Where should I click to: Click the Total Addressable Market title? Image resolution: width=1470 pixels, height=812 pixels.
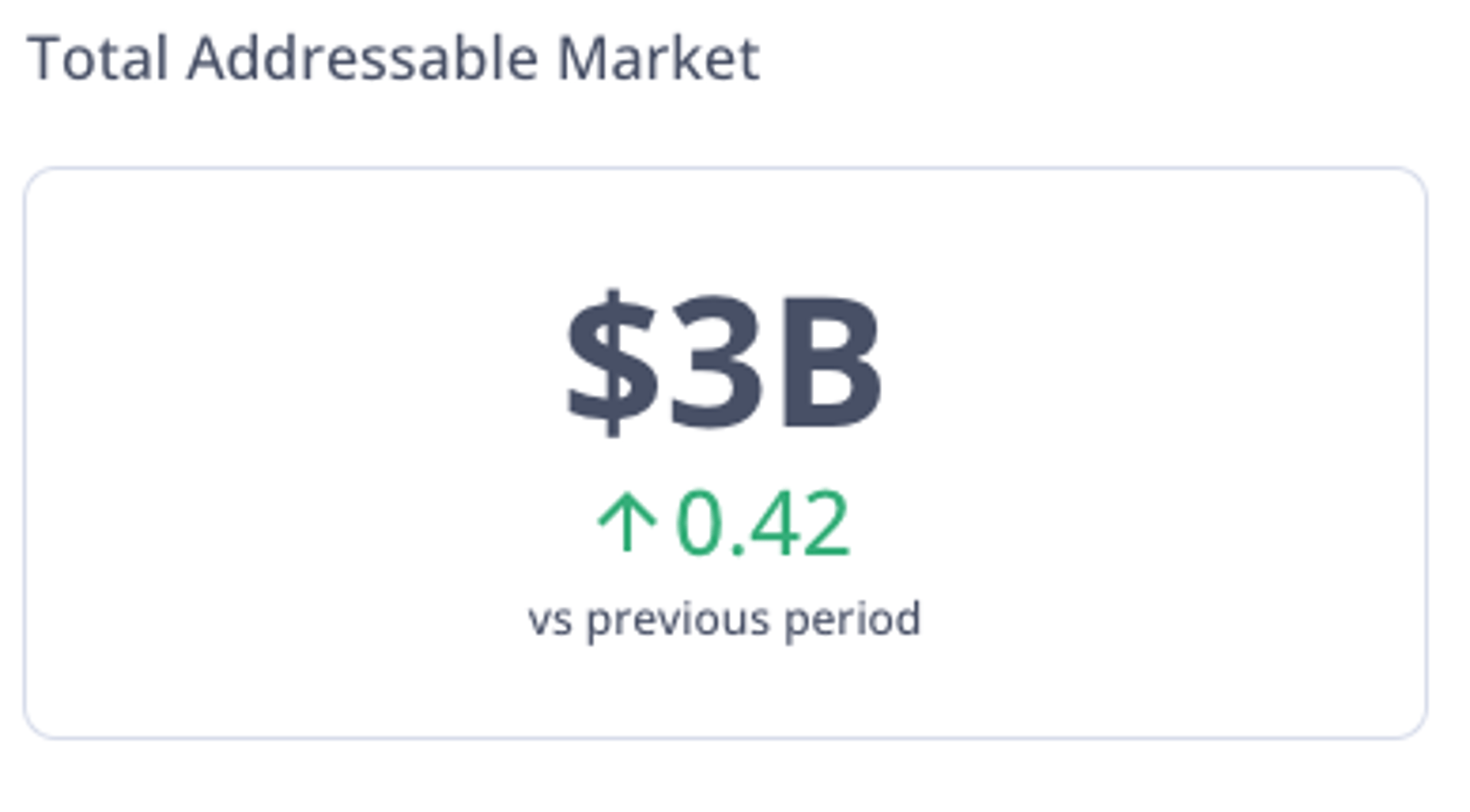394,54
